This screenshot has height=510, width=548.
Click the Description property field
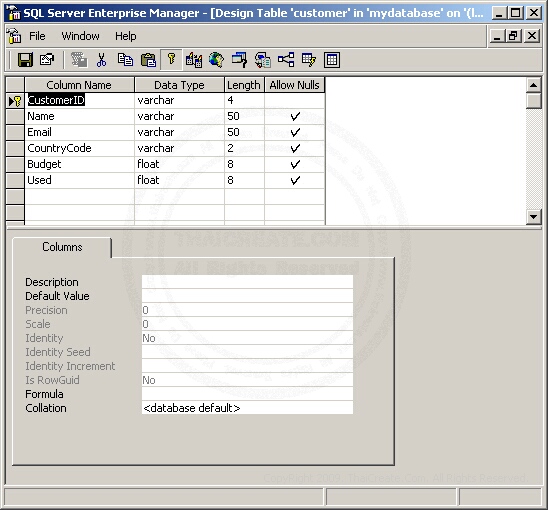coord(247,282)
